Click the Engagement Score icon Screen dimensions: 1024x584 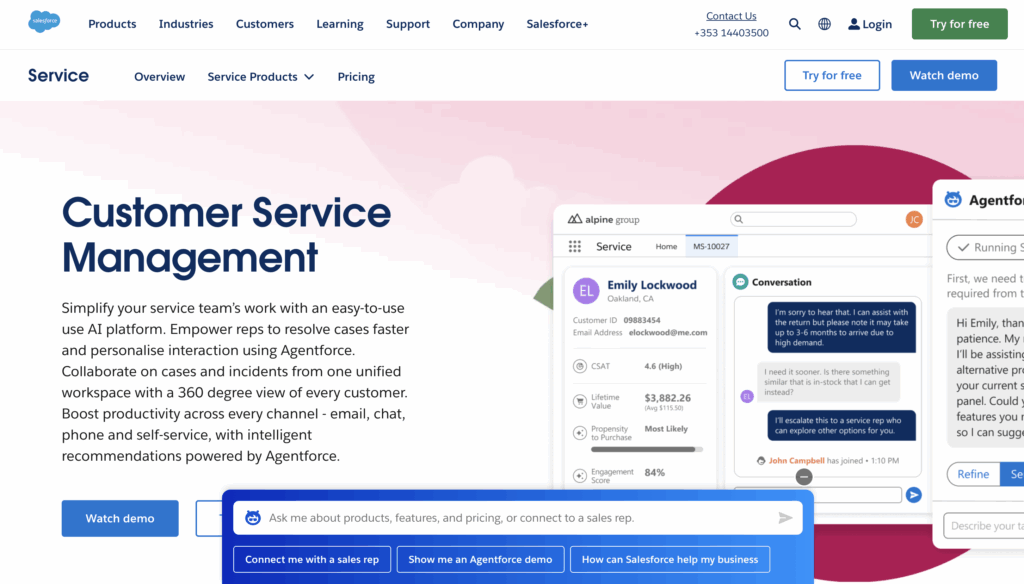tap(579, 476)
